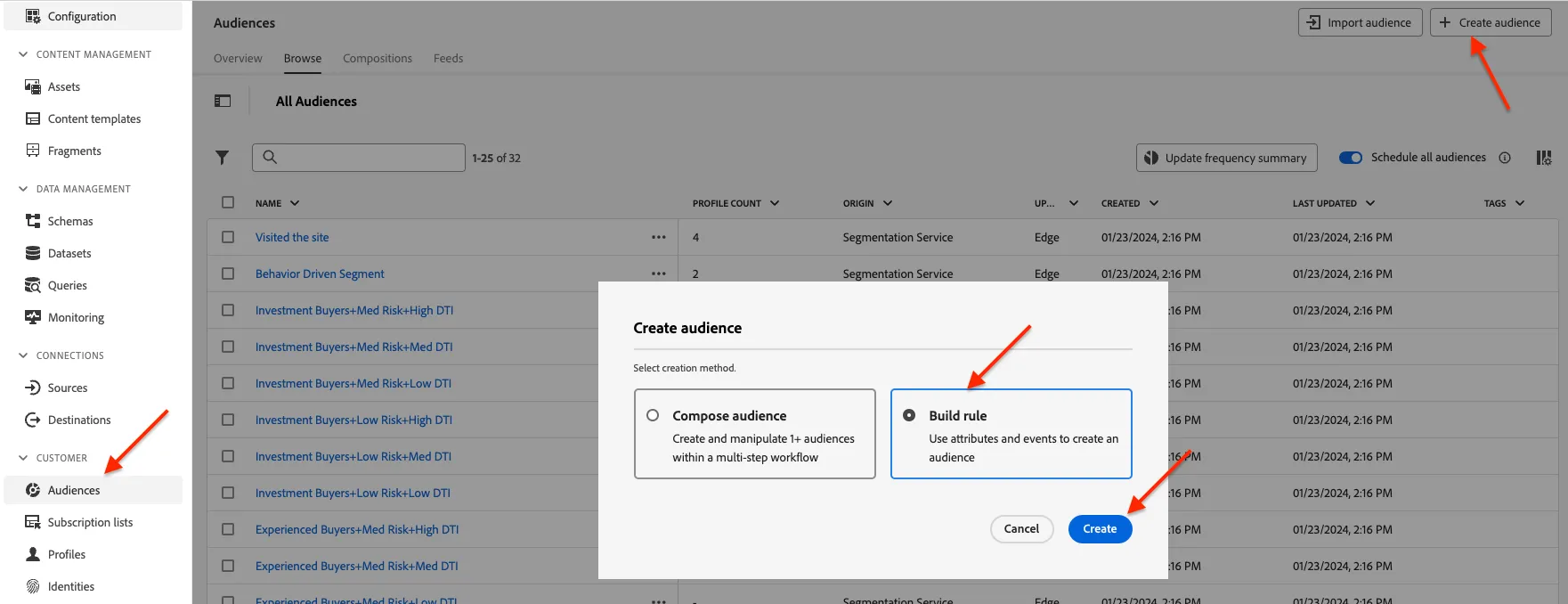Click the Configuration icon
The image size is (1568, 604).
pyautogui.click(x=33, y=16)
